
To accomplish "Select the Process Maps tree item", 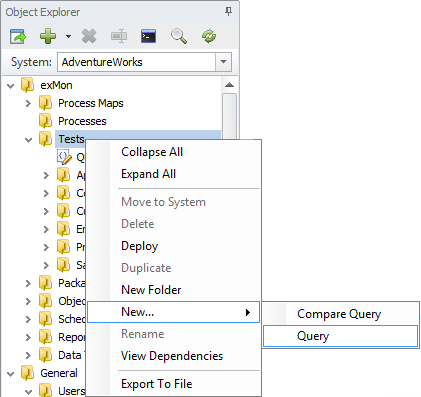I will point(91,103).
